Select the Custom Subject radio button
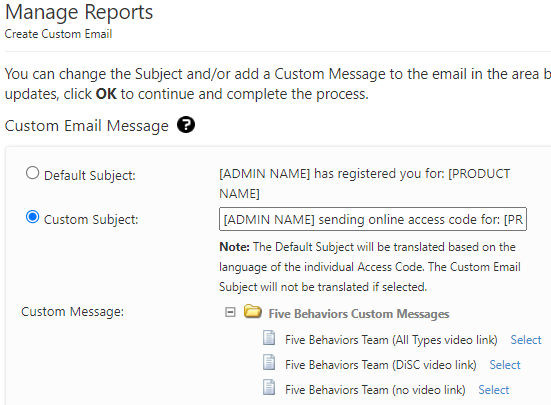 click(x=32, y=217)
